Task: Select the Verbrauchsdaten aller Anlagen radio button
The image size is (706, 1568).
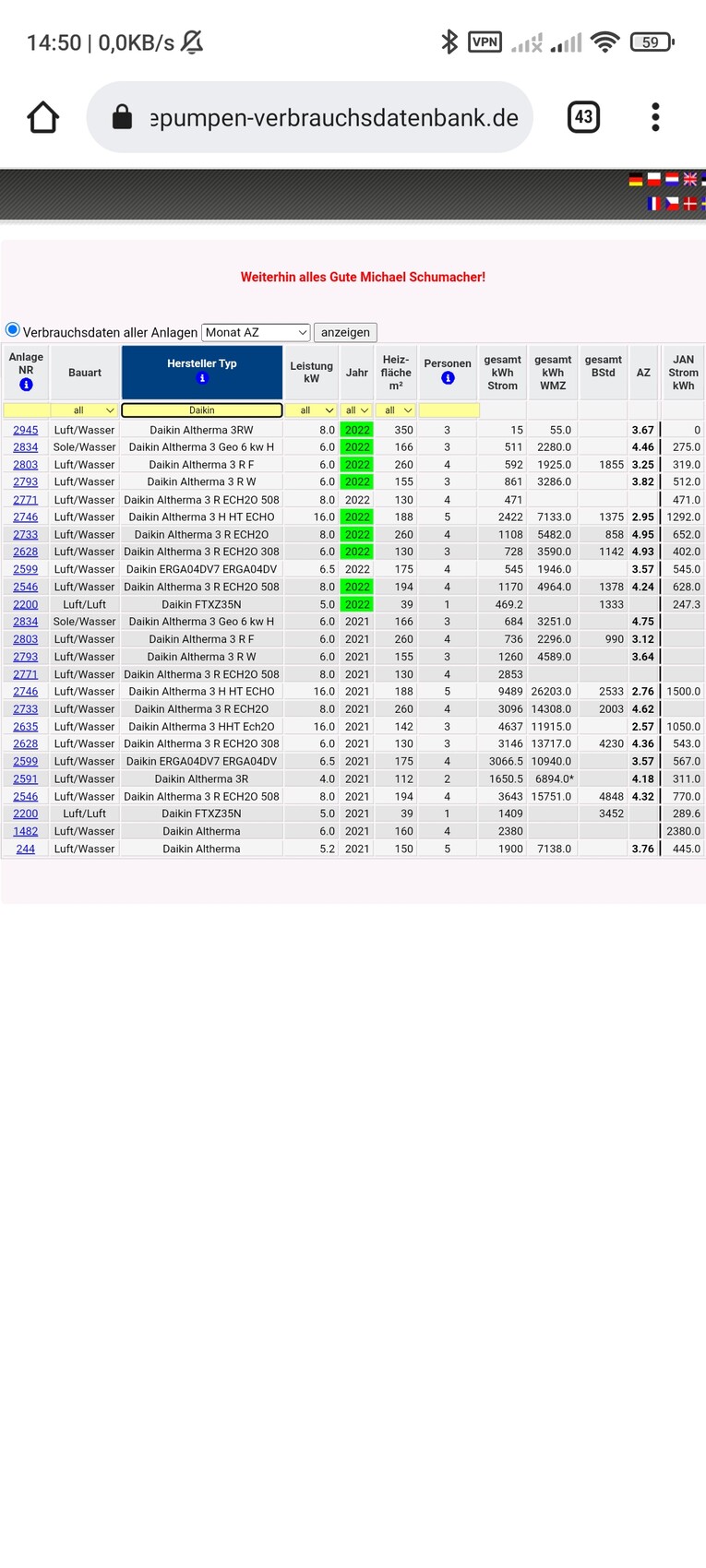Action: point(13,330)
